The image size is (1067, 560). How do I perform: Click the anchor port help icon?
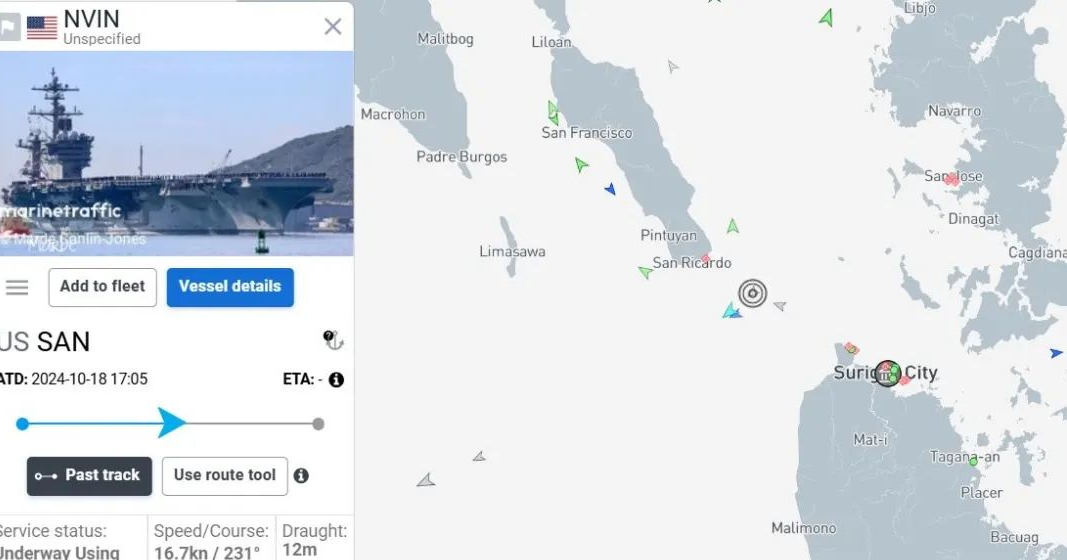tap(333, 340)
